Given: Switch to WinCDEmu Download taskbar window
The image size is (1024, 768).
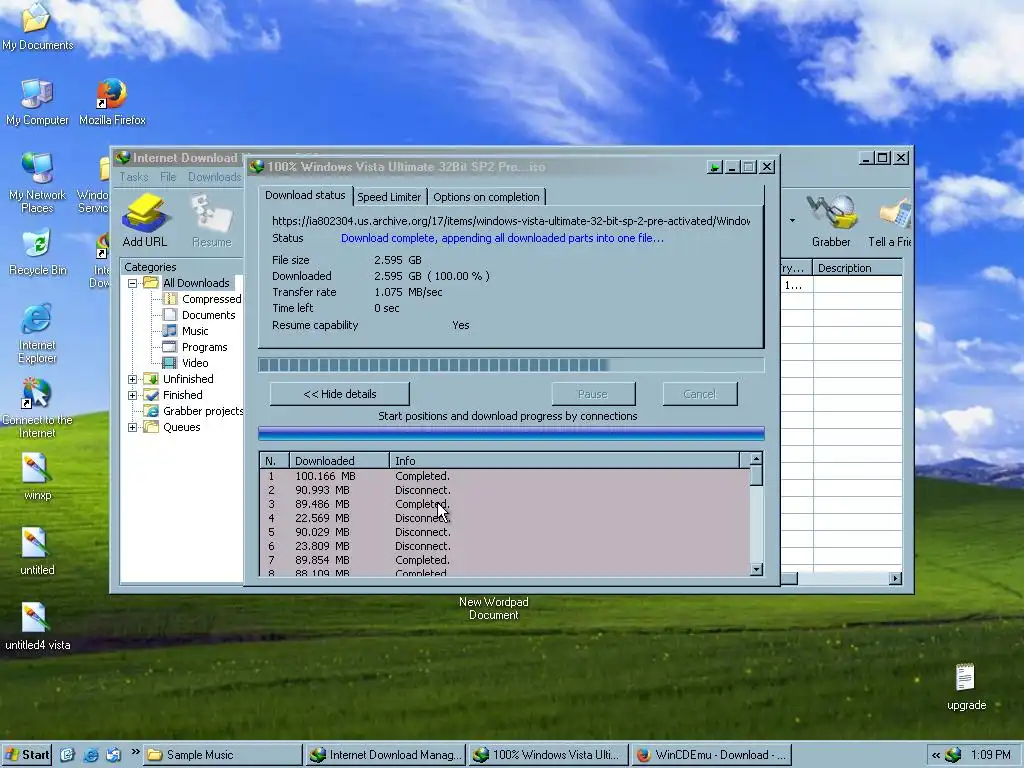Looking at the screenshot, I should point(712,755).
